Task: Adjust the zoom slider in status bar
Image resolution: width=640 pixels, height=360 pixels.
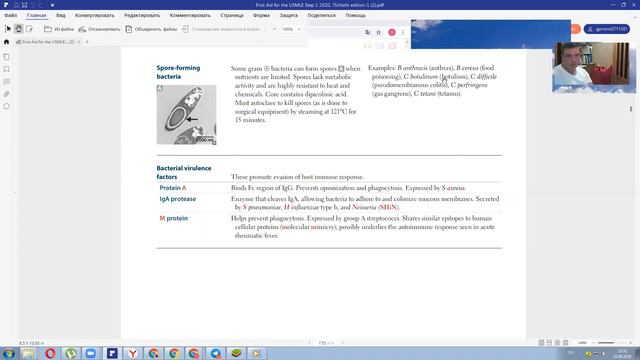Action: [x=611, y=343]
